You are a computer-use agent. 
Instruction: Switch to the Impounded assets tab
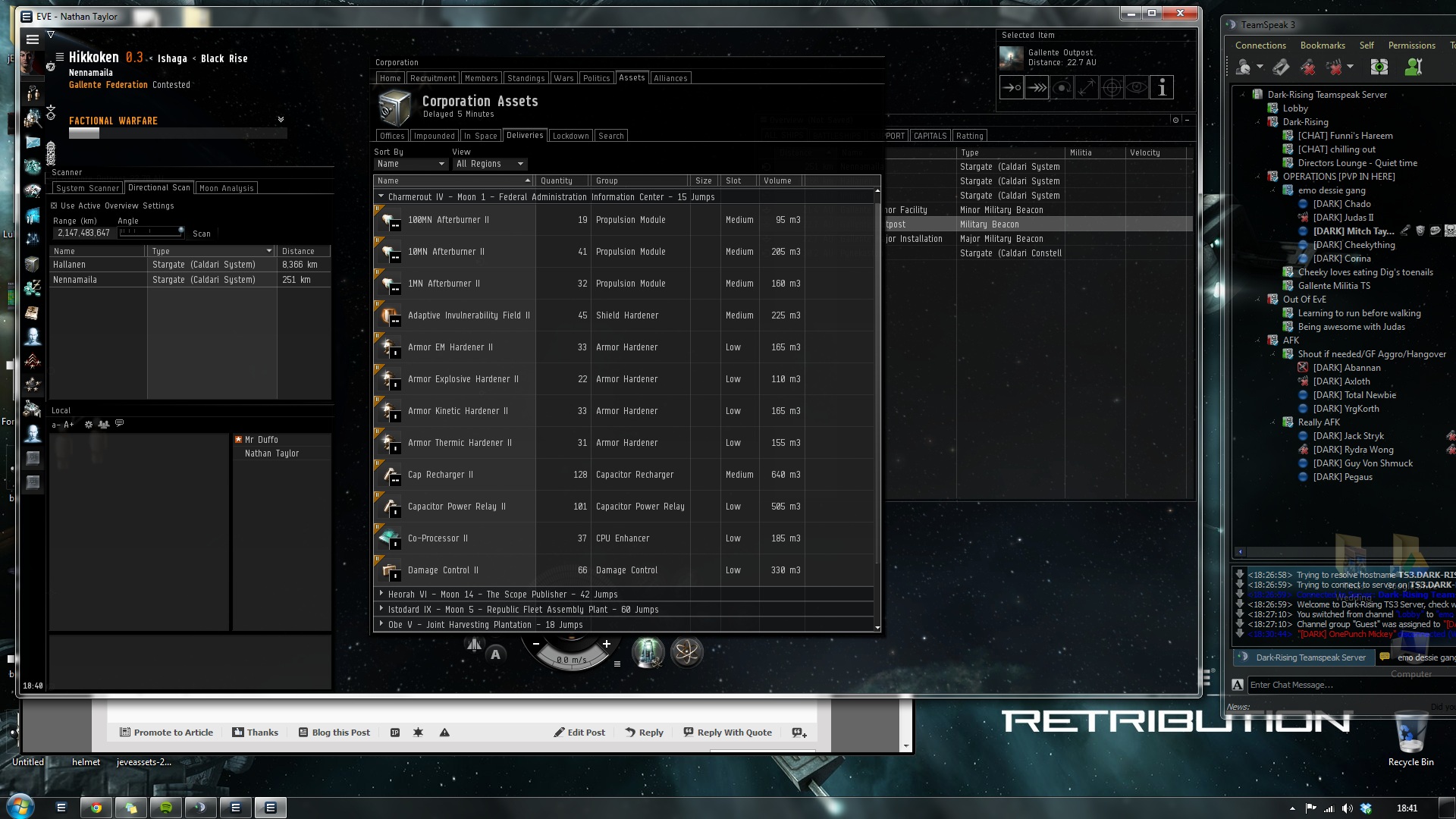[434, 136]
